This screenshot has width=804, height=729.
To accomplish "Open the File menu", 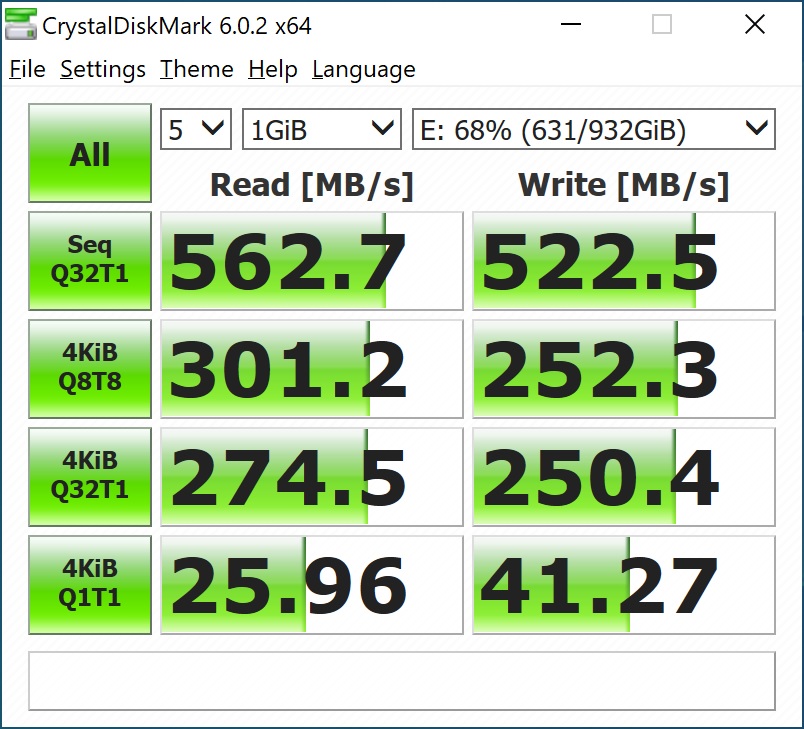I will (27, 69).
